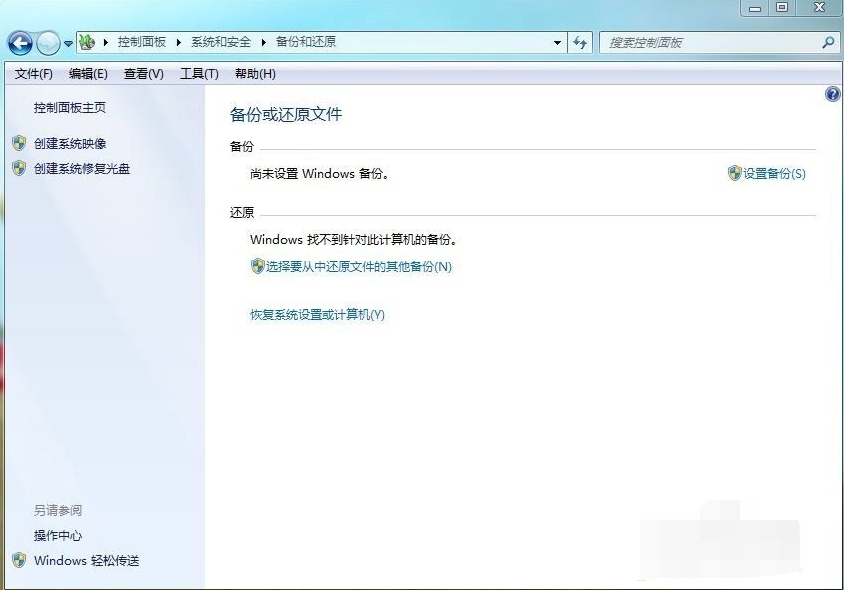This screenshot has height=590, width=844.
Task: Click the blue Back arrow button
Action: 20,43
